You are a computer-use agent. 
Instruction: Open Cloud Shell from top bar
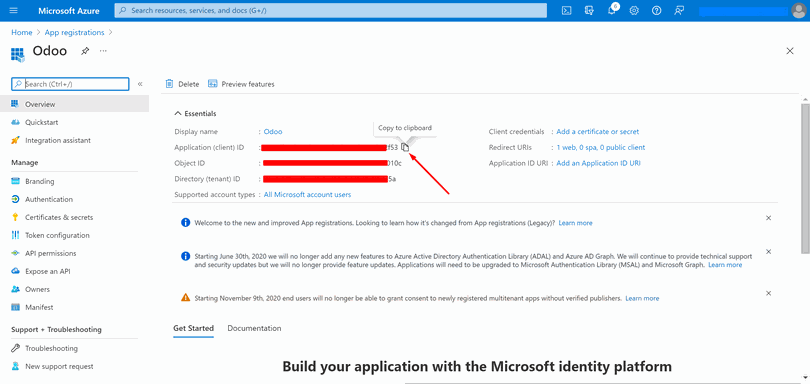(566, 10)
